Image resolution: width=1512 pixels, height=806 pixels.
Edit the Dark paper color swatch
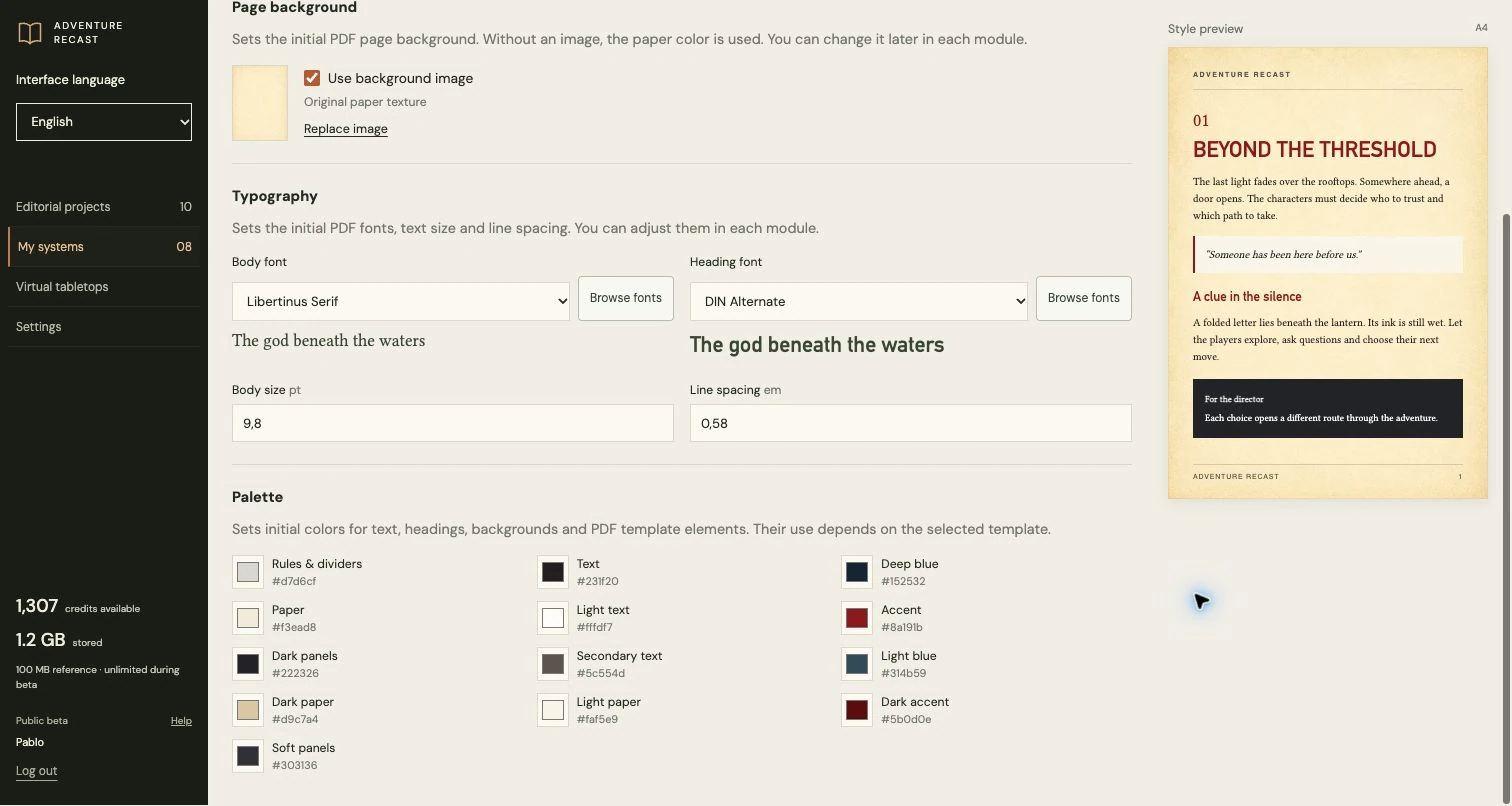pyautogui.click(x=248, y=710)
